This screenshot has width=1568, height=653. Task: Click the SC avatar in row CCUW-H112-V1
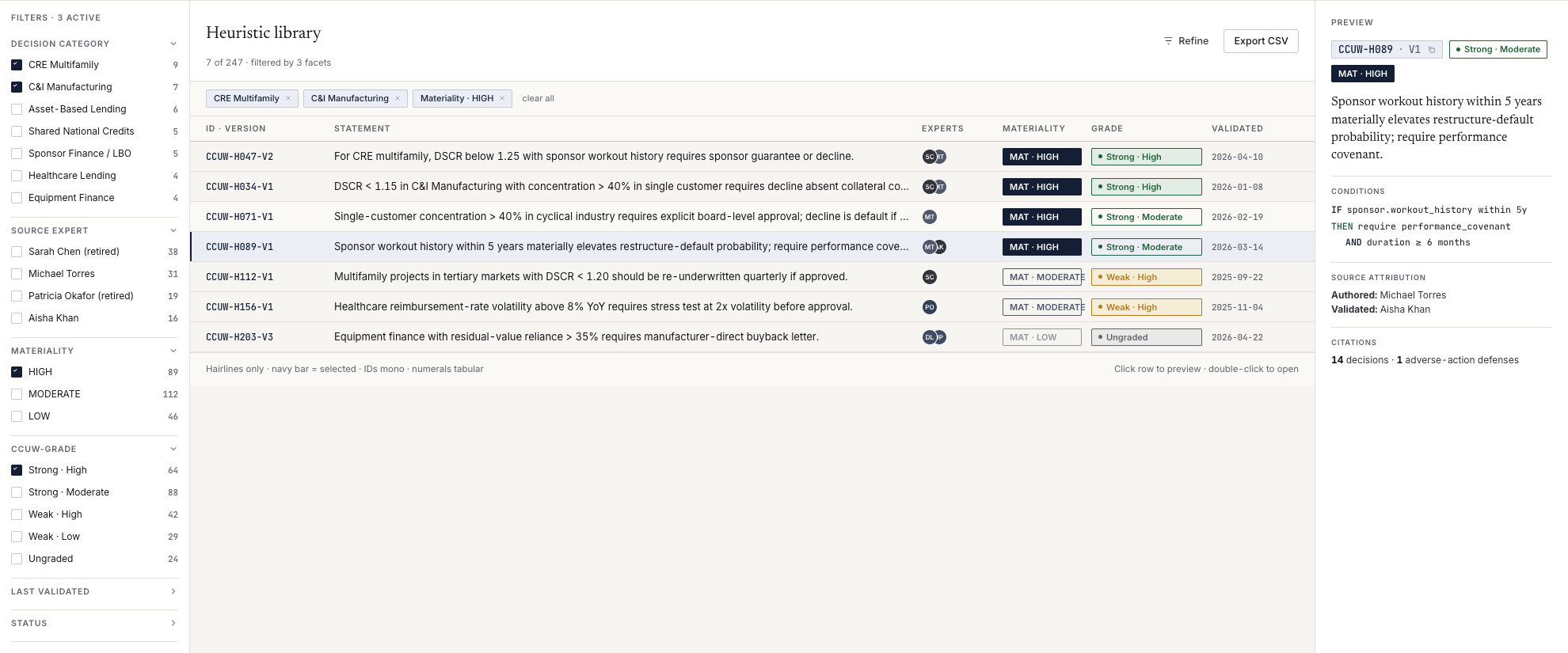point(930,277)
